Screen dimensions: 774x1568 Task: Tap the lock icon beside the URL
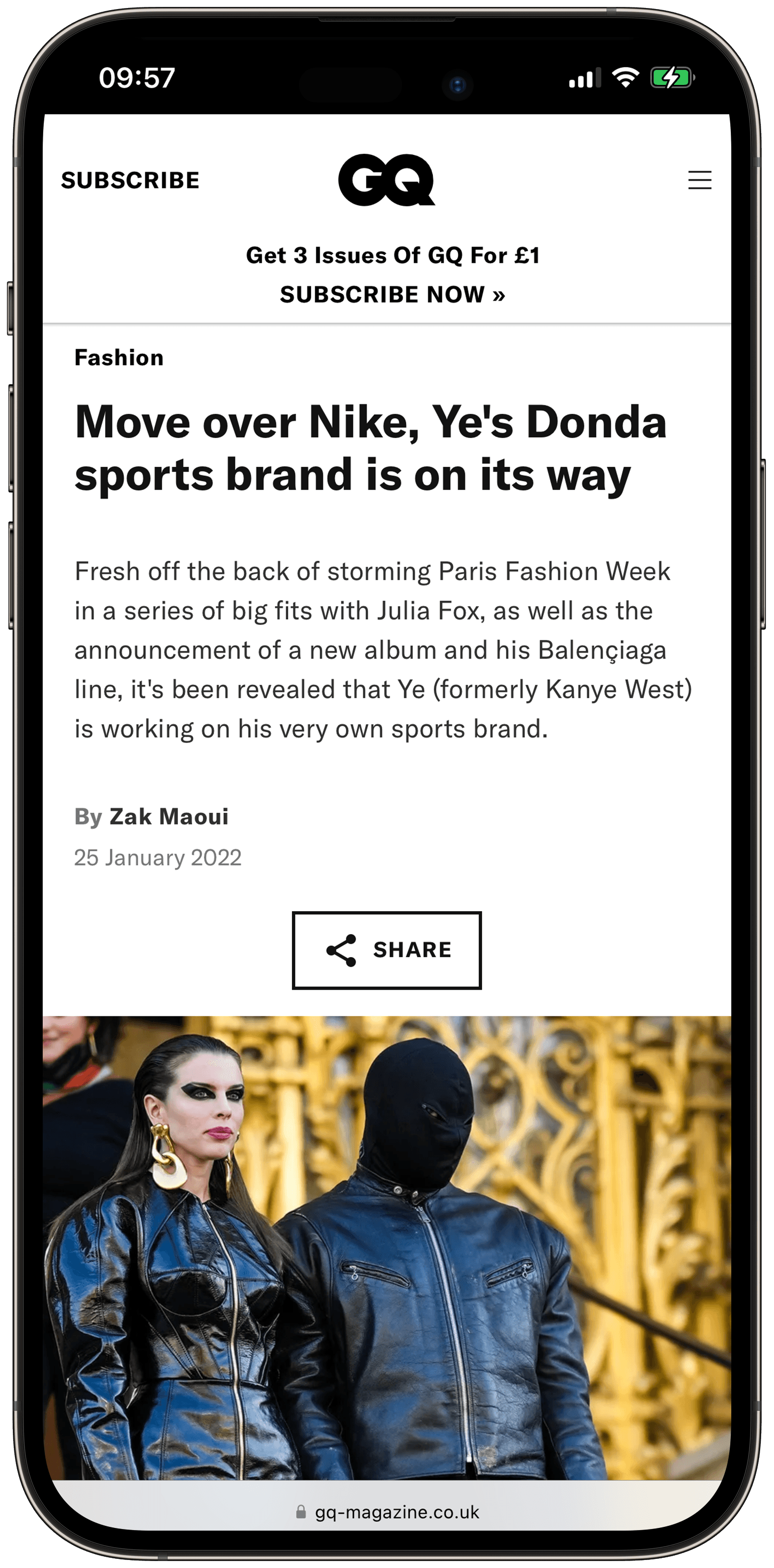tap(301, 1511)
